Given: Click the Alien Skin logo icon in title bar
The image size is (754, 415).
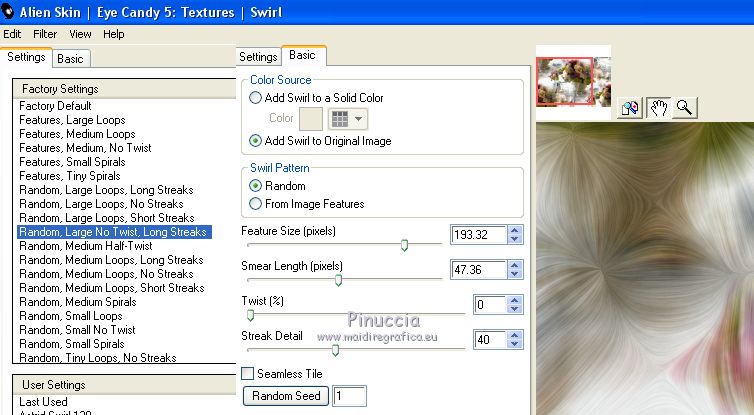Looking at the screenshot, I should tap(7, 12).
